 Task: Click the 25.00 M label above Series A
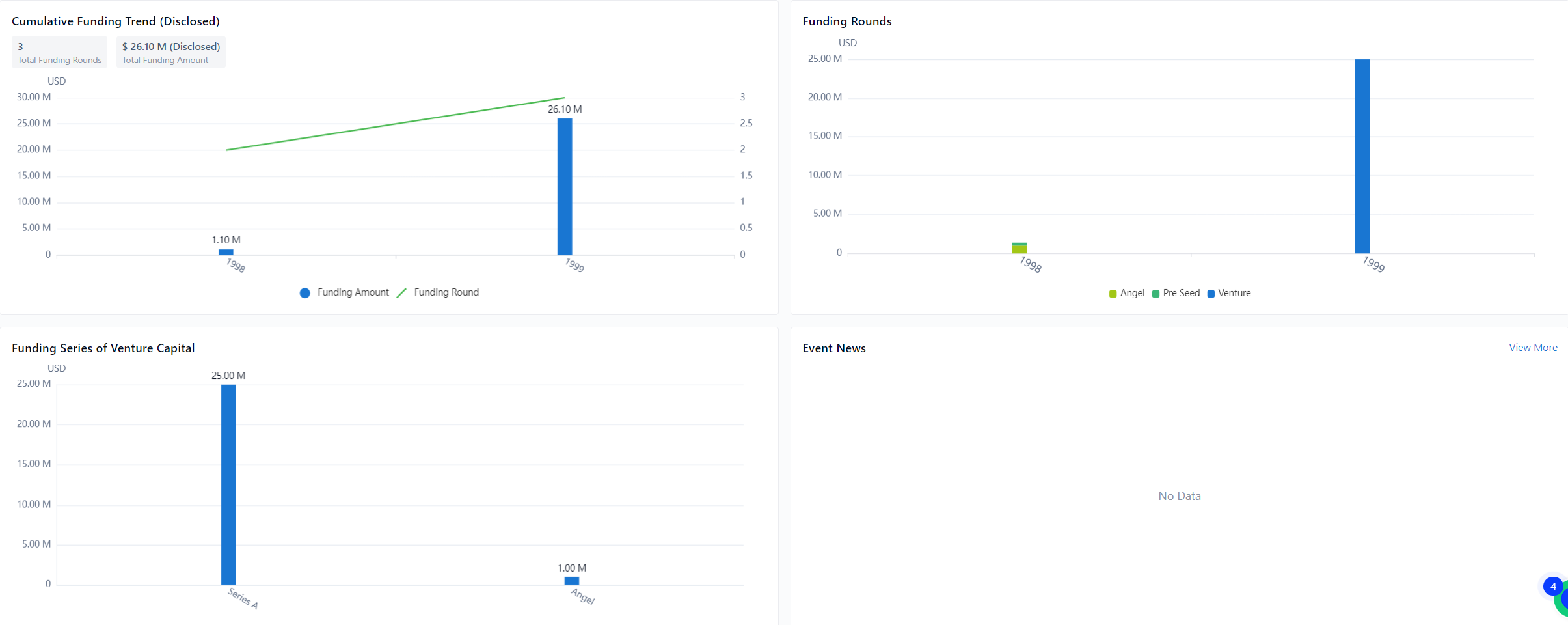(228, 376)
